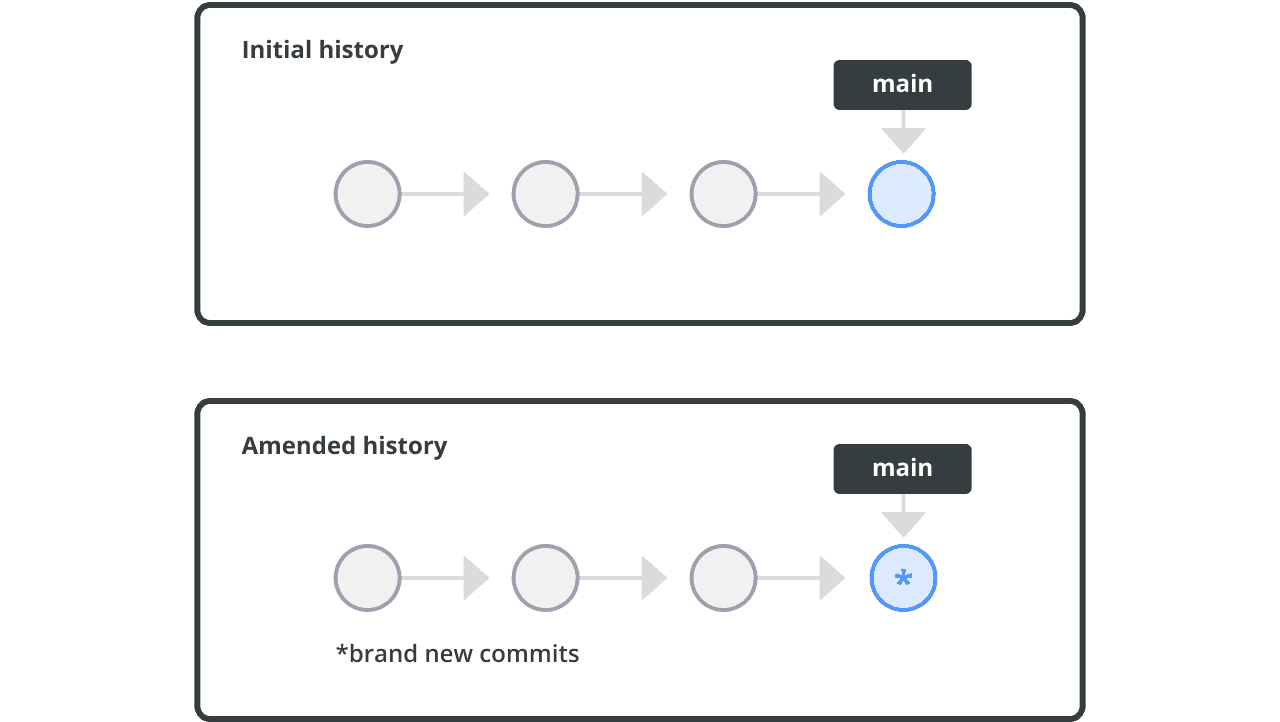
Task: Select the second gray commit in Initial history
Action: [x=545, y=194]
